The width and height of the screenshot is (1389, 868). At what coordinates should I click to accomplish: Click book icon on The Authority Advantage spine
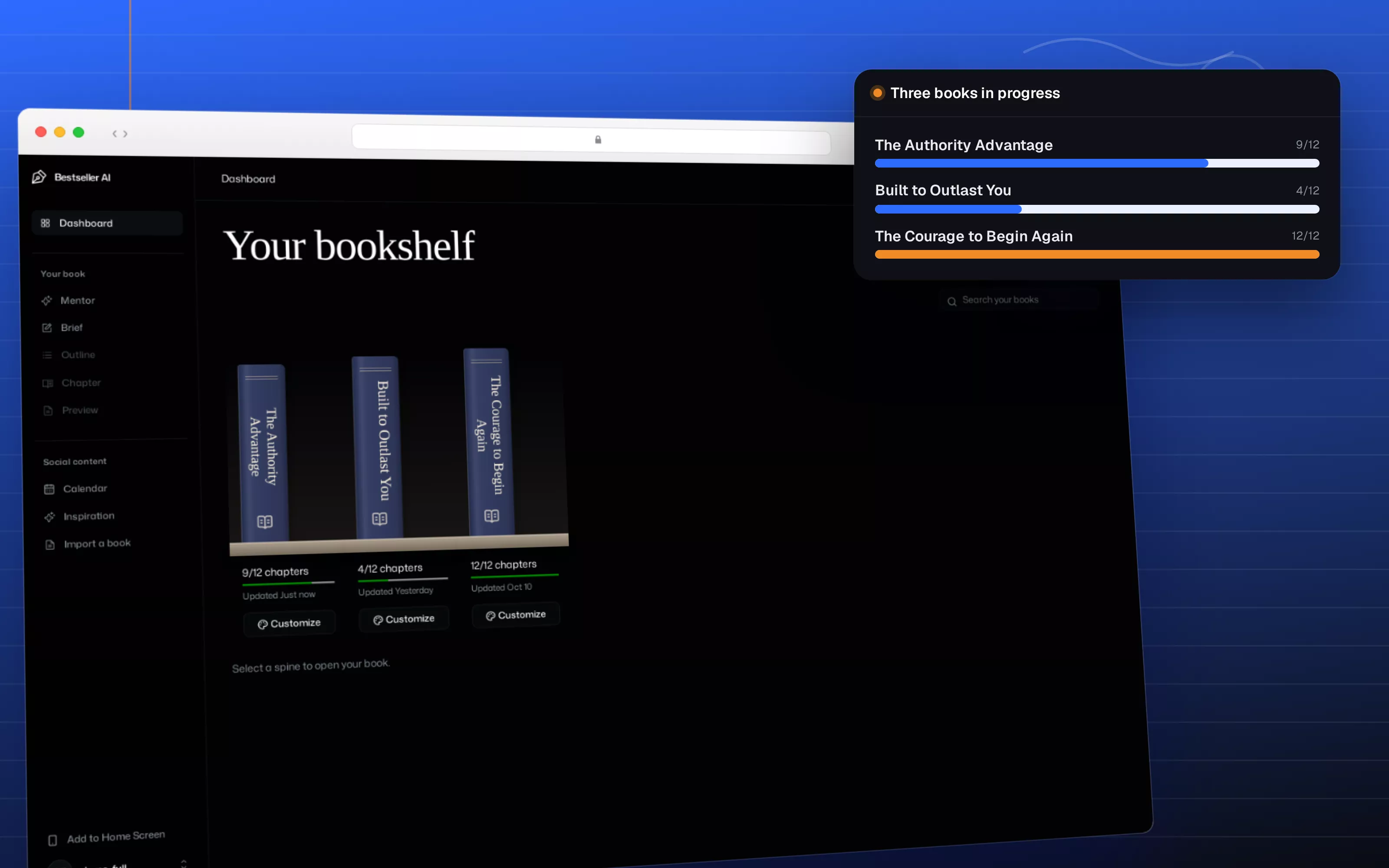[265, 522]
